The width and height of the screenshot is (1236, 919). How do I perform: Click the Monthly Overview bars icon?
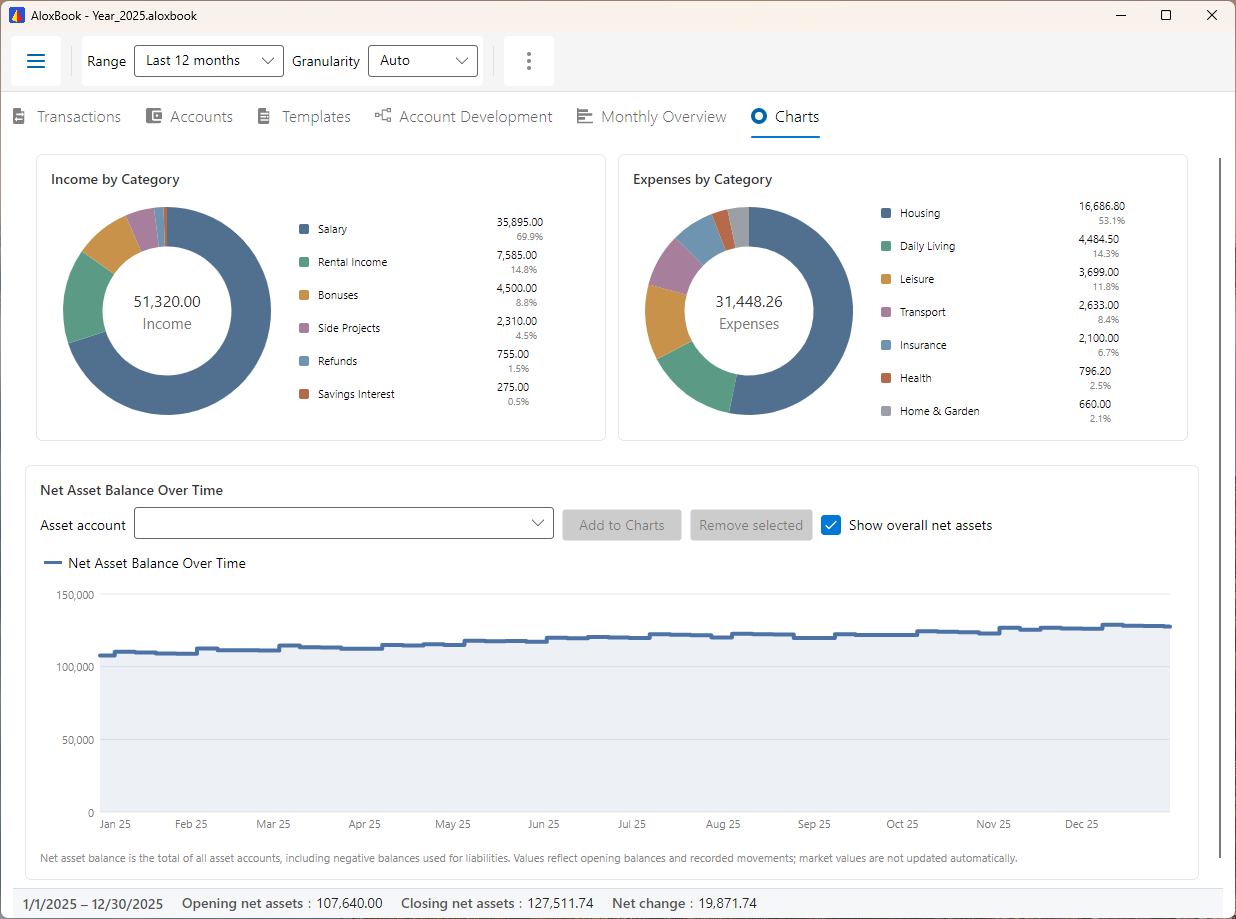pyautogui.click(x=585, y=117)
